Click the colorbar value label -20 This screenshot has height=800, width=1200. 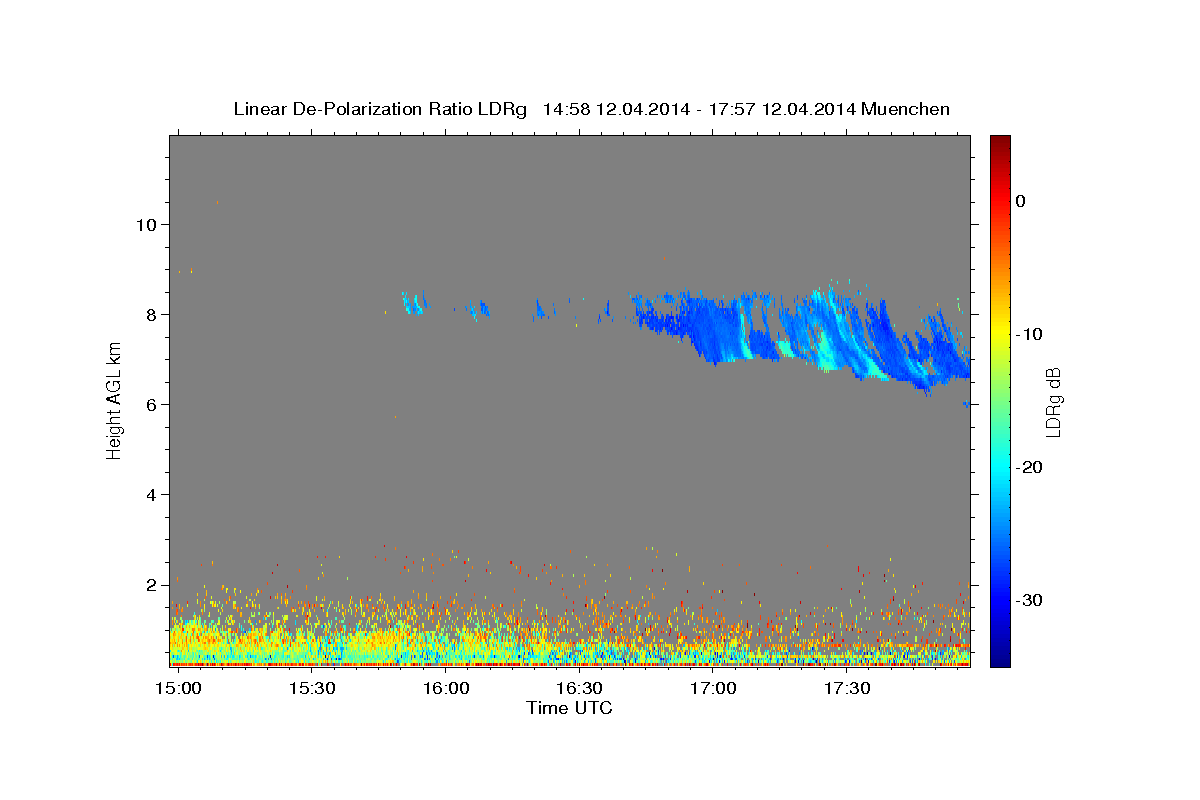(1029, 467)
